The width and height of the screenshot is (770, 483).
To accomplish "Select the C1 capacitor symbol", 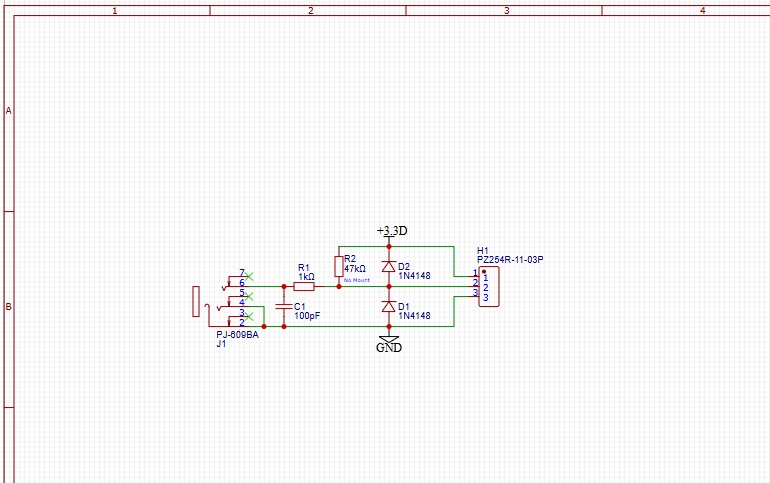I will coord(284,306).
